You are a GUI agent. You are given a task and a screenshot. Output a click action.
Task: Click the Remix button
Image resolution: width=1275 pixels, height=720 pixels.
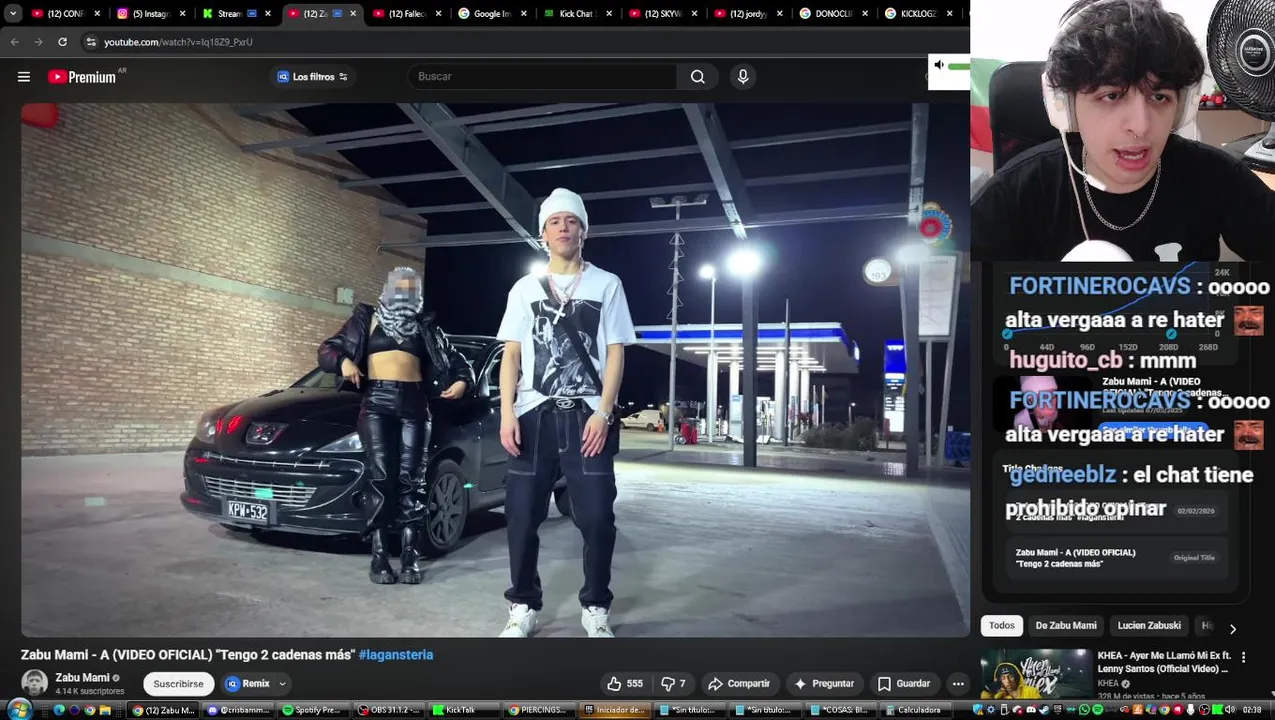(x=248, y=684)
